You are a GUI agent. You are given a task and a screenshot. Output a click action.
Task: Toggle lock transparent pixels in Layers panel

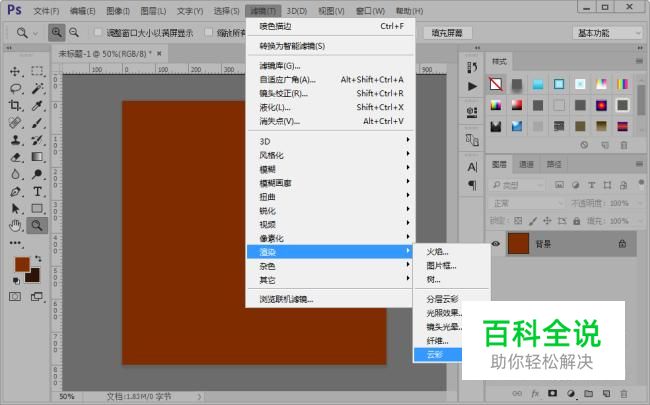click(x=518, y=221)
